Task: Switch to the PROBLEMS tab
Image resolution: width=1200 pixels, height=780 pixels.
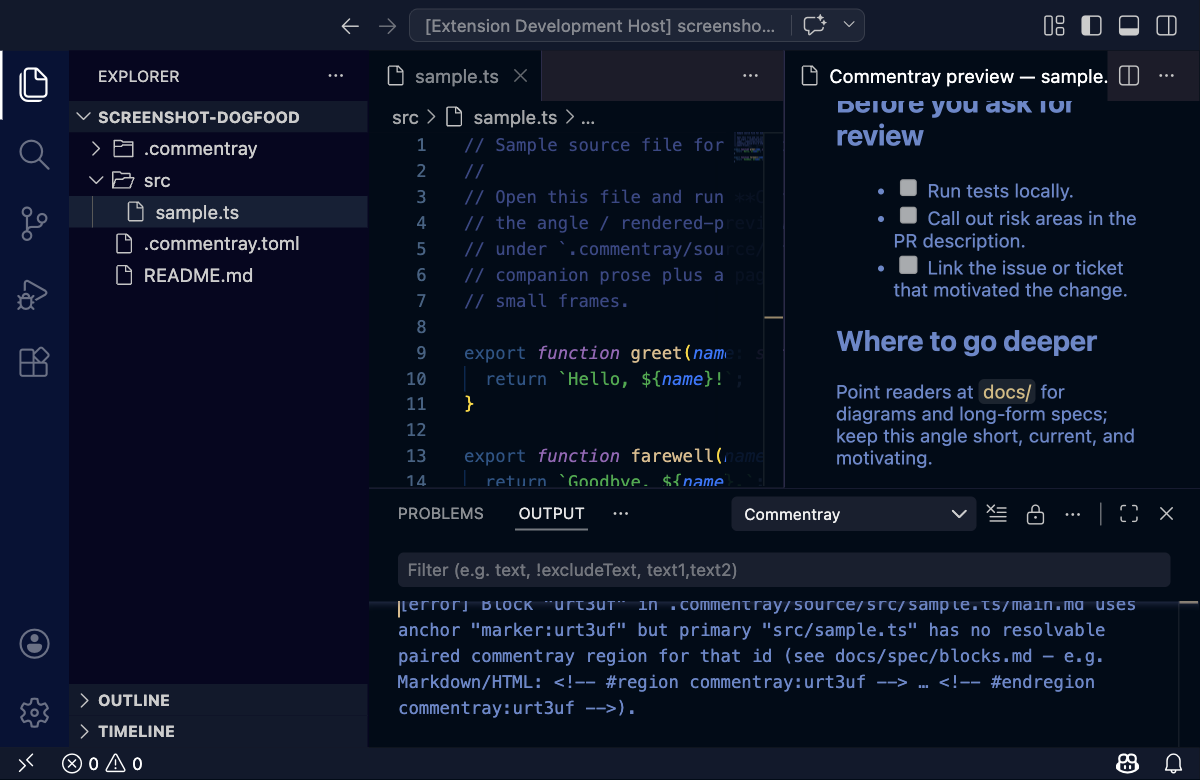Action: tap(440, 514)
